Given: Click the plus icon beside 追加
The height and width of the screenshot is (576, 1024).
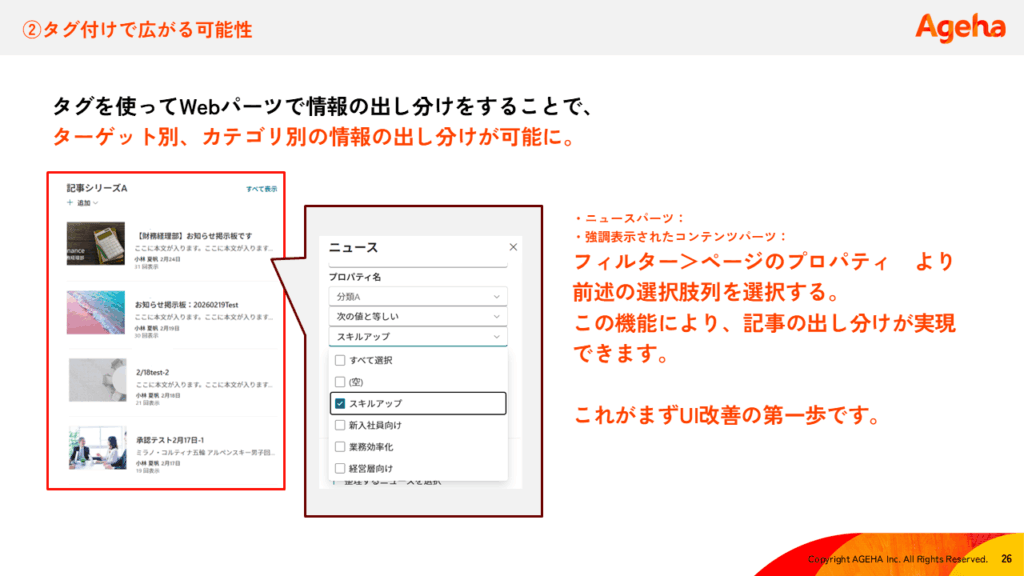Looking at the screenshot, I should [70, 203].
